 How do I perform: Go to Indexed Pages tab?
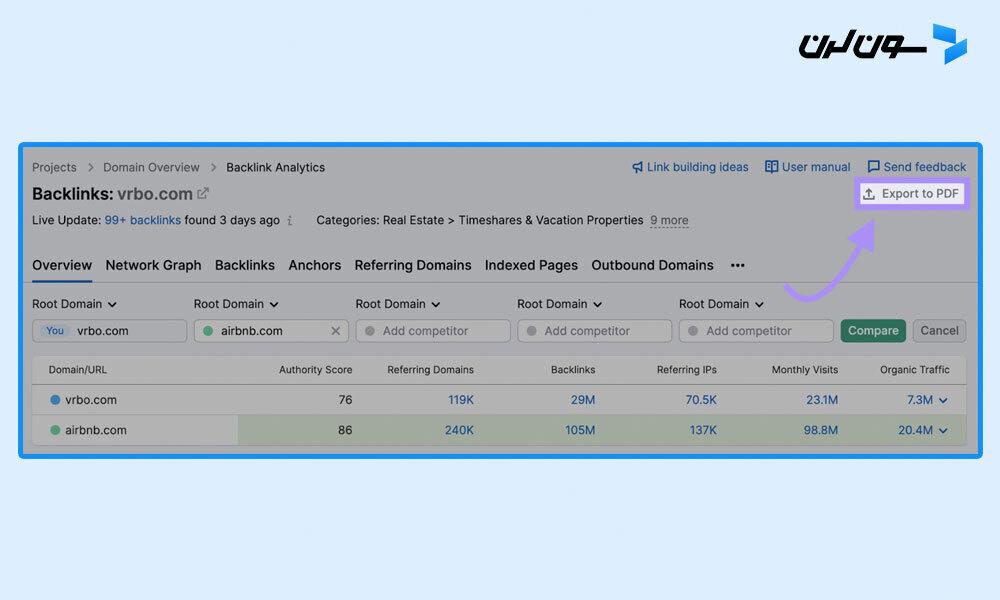coord(531,265)
